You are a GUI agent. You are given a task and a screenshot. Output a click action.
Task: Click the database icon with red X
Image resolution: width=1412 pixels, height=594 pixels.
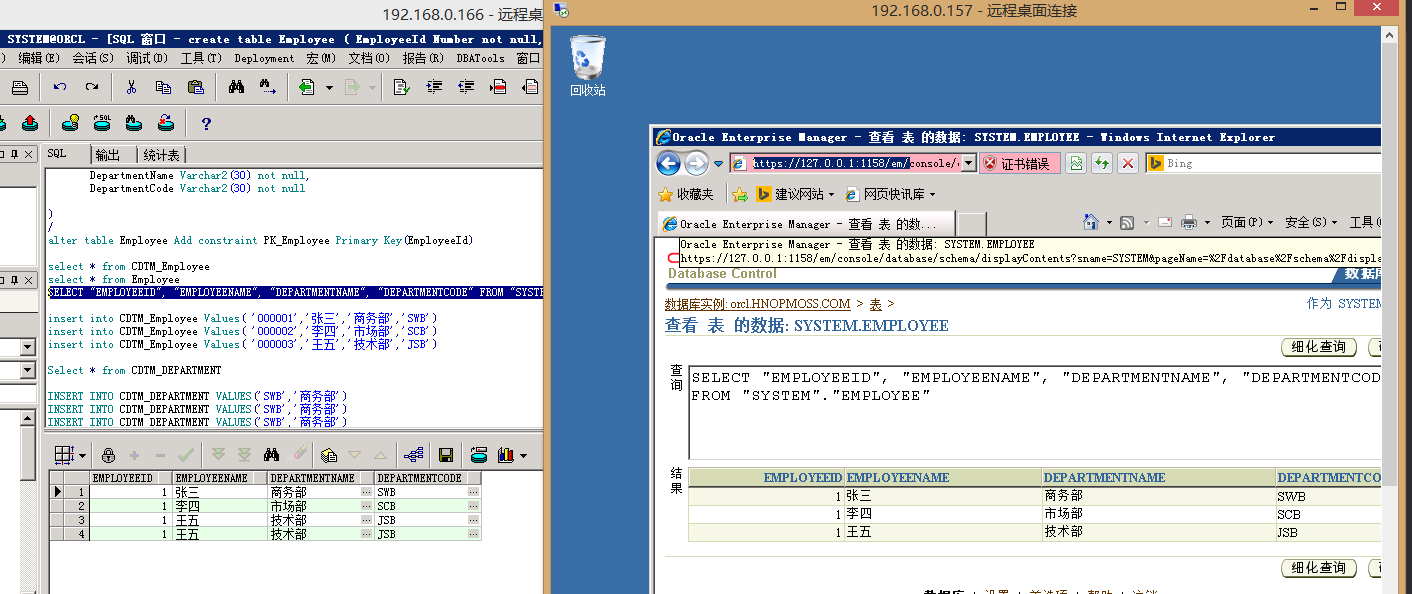166,123
